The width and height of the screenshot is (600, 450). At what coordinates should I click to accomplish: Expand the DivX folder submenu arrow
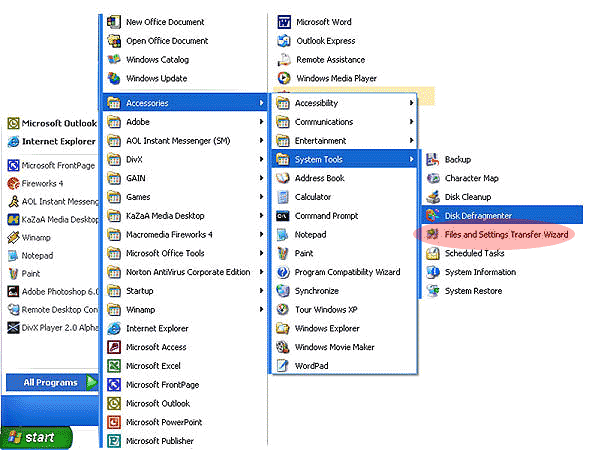[261, 159]
